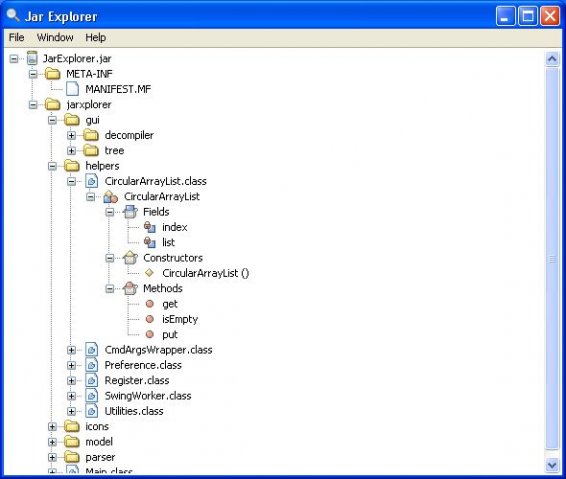Open the File menu
This screenshot has height=479, width=566.
16,38
